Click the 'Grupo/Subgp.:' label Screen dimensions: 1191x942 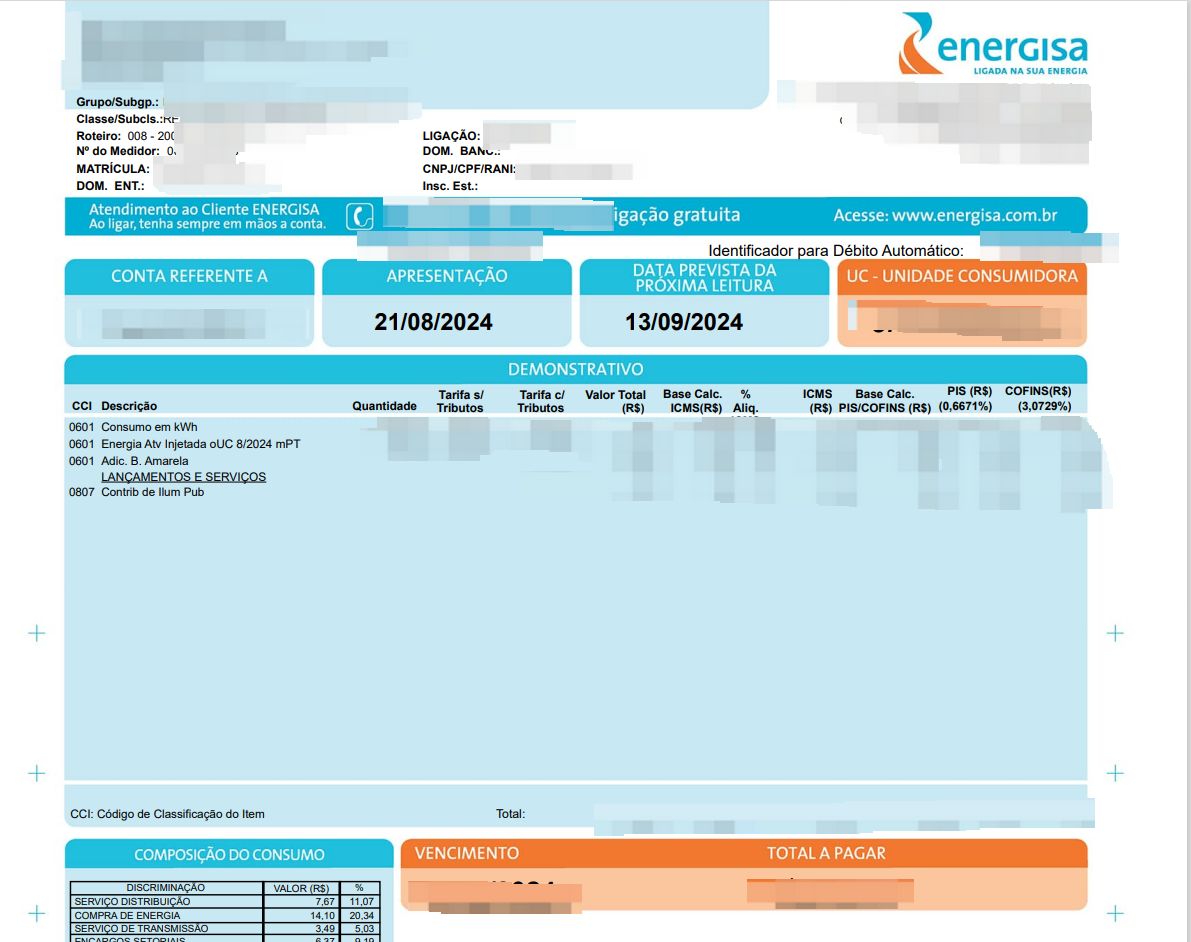point(118,102)
